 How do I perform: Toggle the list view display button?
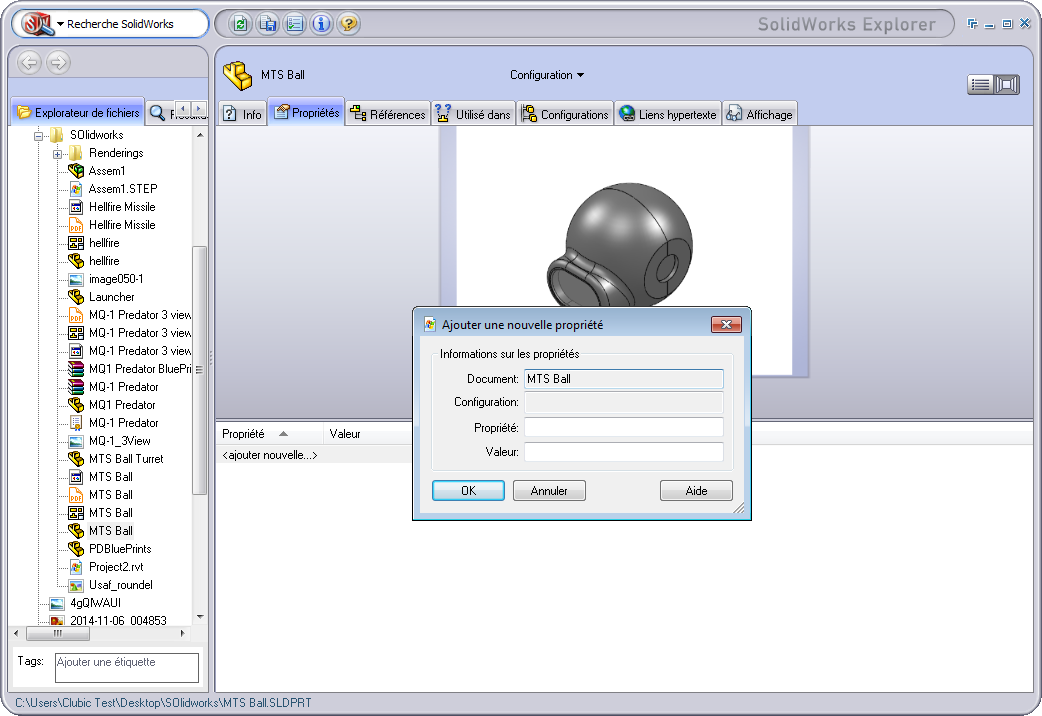(x=980, y=85)
